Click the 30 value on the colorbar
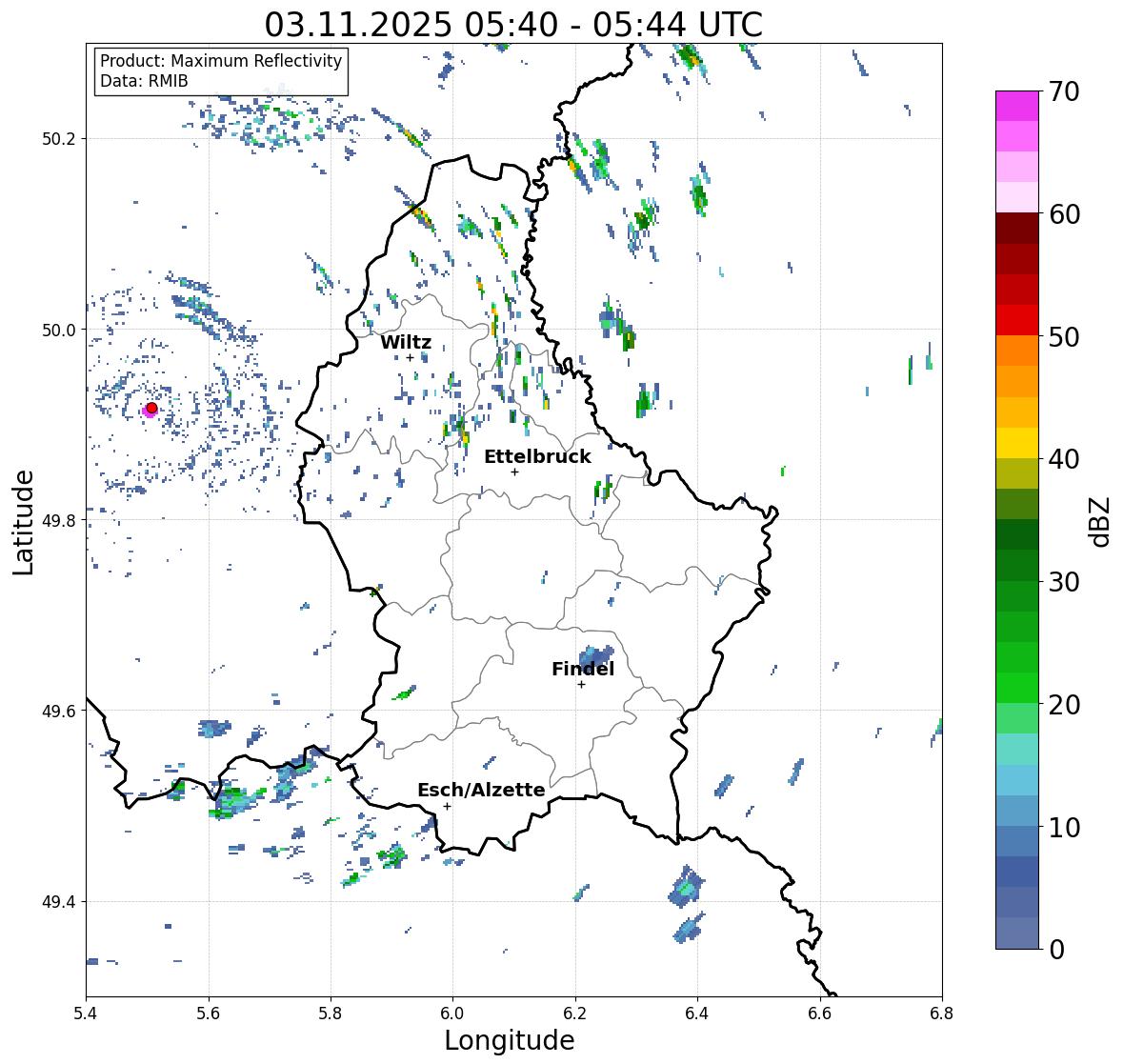 point(1064,581)
